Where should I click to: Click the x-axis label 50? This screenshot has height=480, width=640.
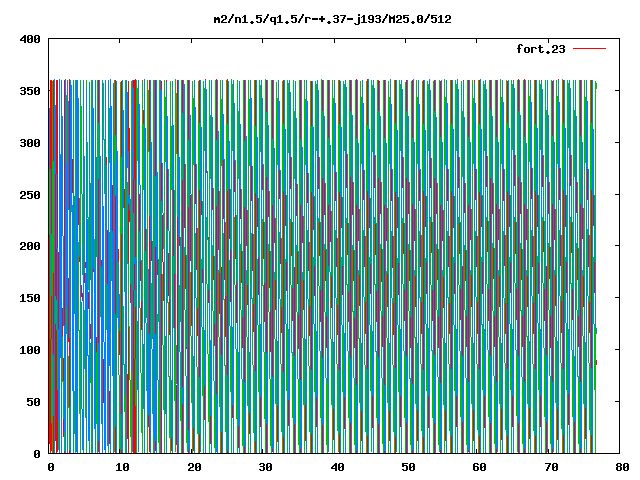tap(408, 467)
